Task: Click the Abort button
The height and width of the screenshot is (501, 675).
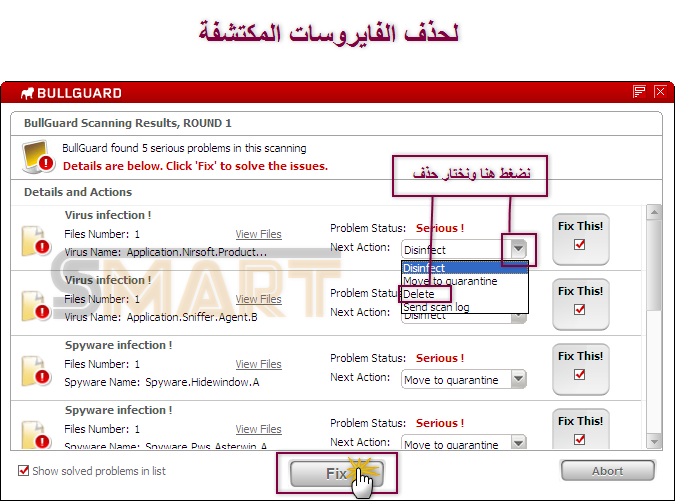Action: point(607,471)
